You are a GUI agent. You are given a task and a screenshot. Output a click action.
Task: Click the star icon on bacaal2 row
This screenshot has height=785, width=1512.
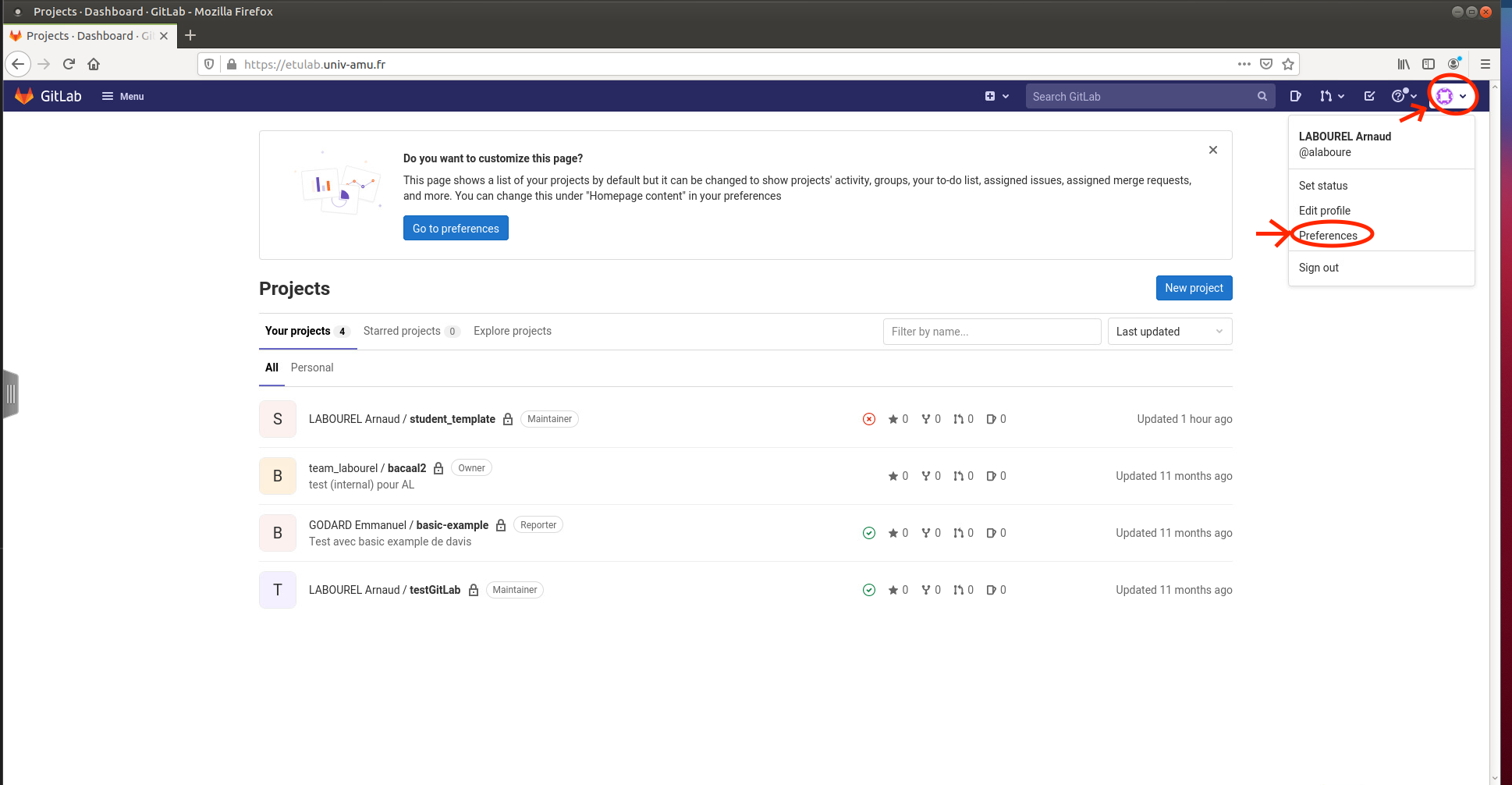point(893,476)
